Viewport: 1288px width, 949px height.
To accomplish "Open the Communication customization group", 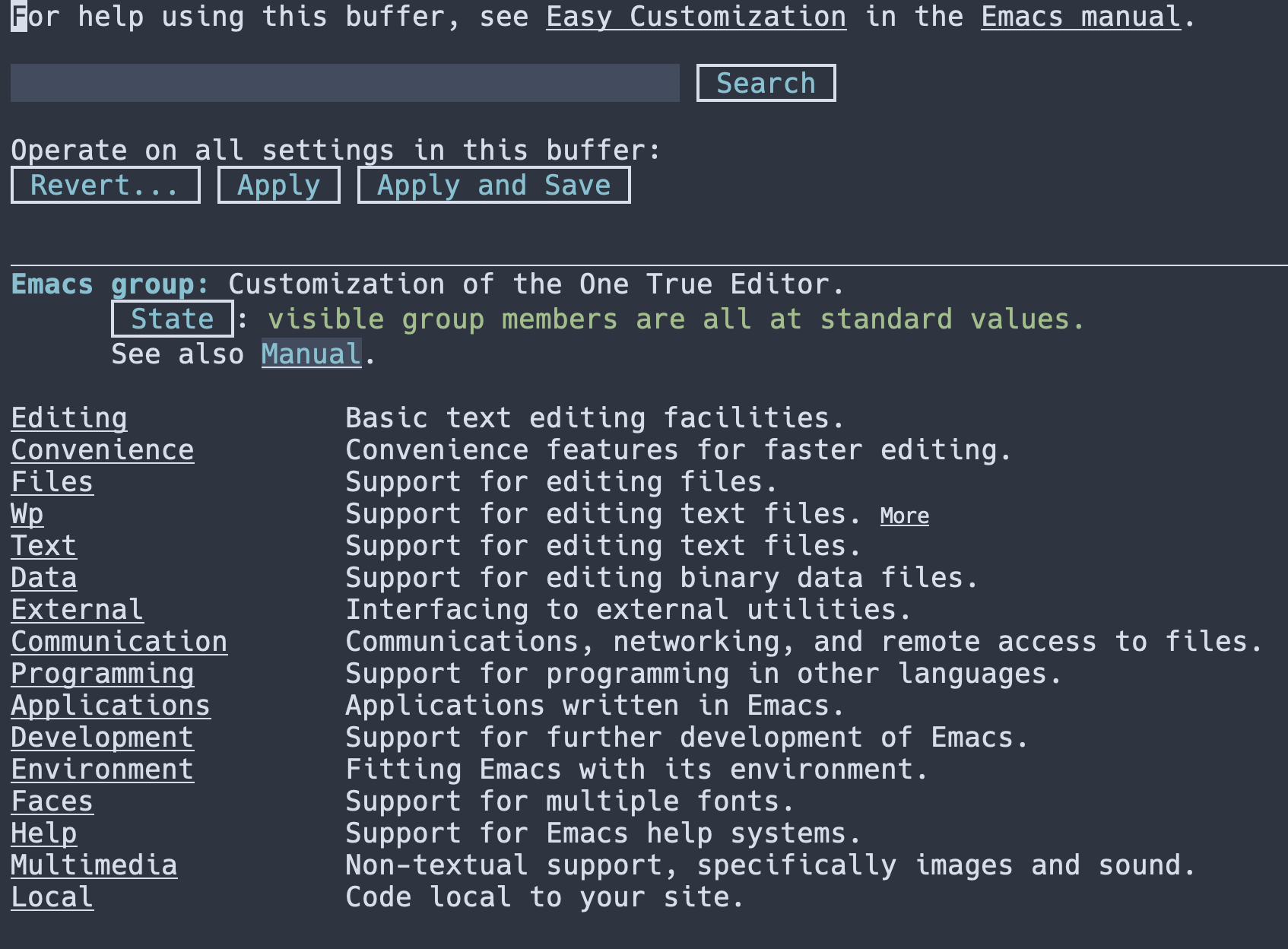I will tap(119, 641).
